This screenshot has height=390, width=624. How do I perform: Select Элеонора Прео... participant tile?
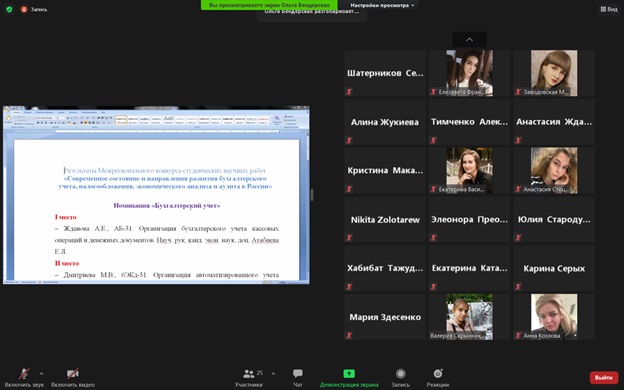469,219
